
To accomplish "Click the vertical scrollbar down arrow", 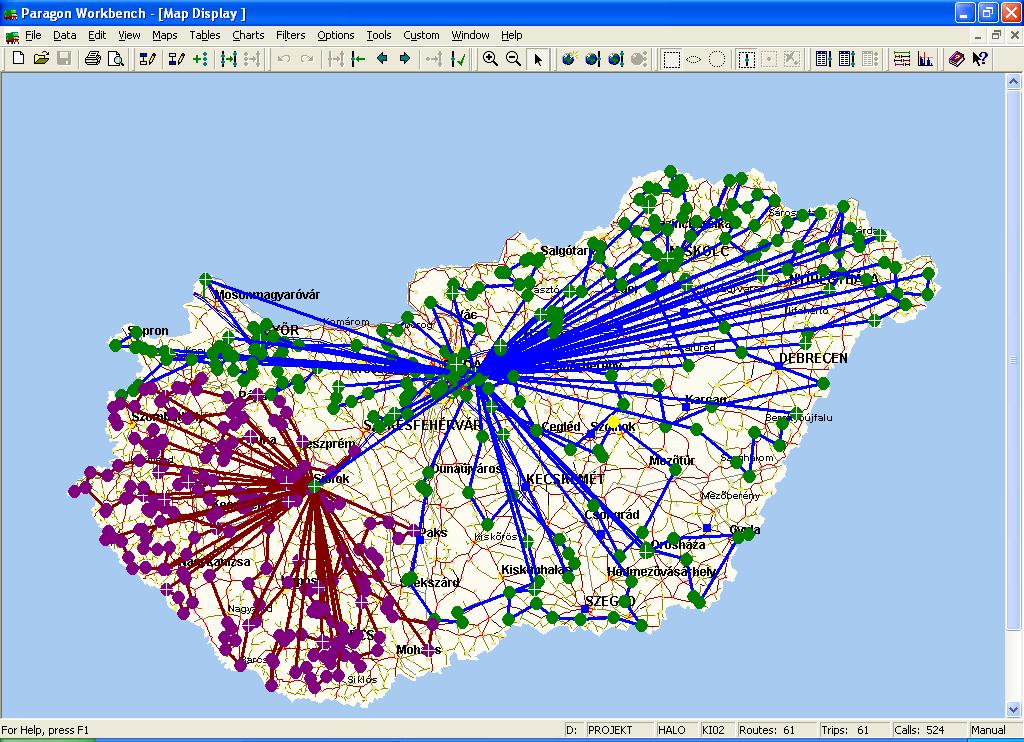I will [x=1014, y=709].
